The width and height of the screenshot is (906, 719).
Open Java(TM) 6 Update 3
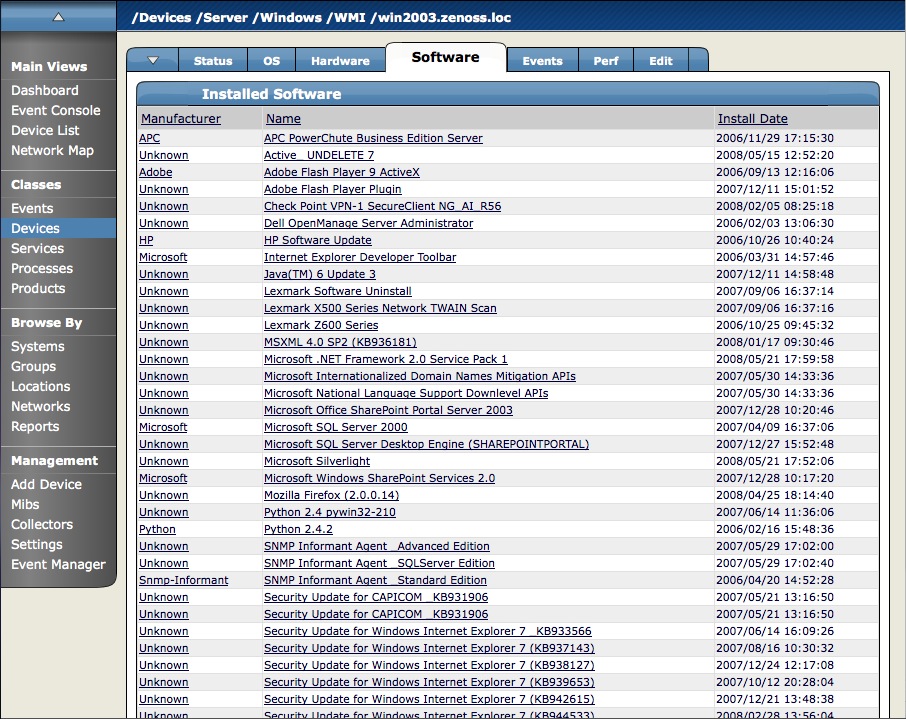320,274
